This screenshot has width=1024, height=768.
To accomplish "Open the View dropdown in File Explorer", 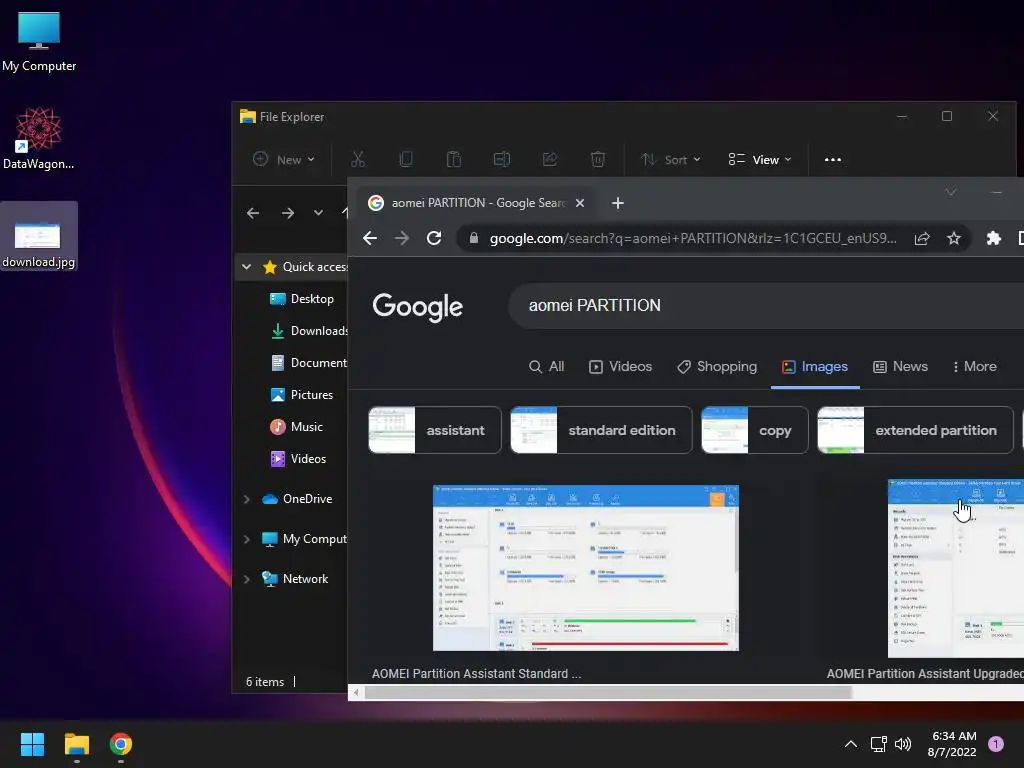I will [x=760, y=159].
